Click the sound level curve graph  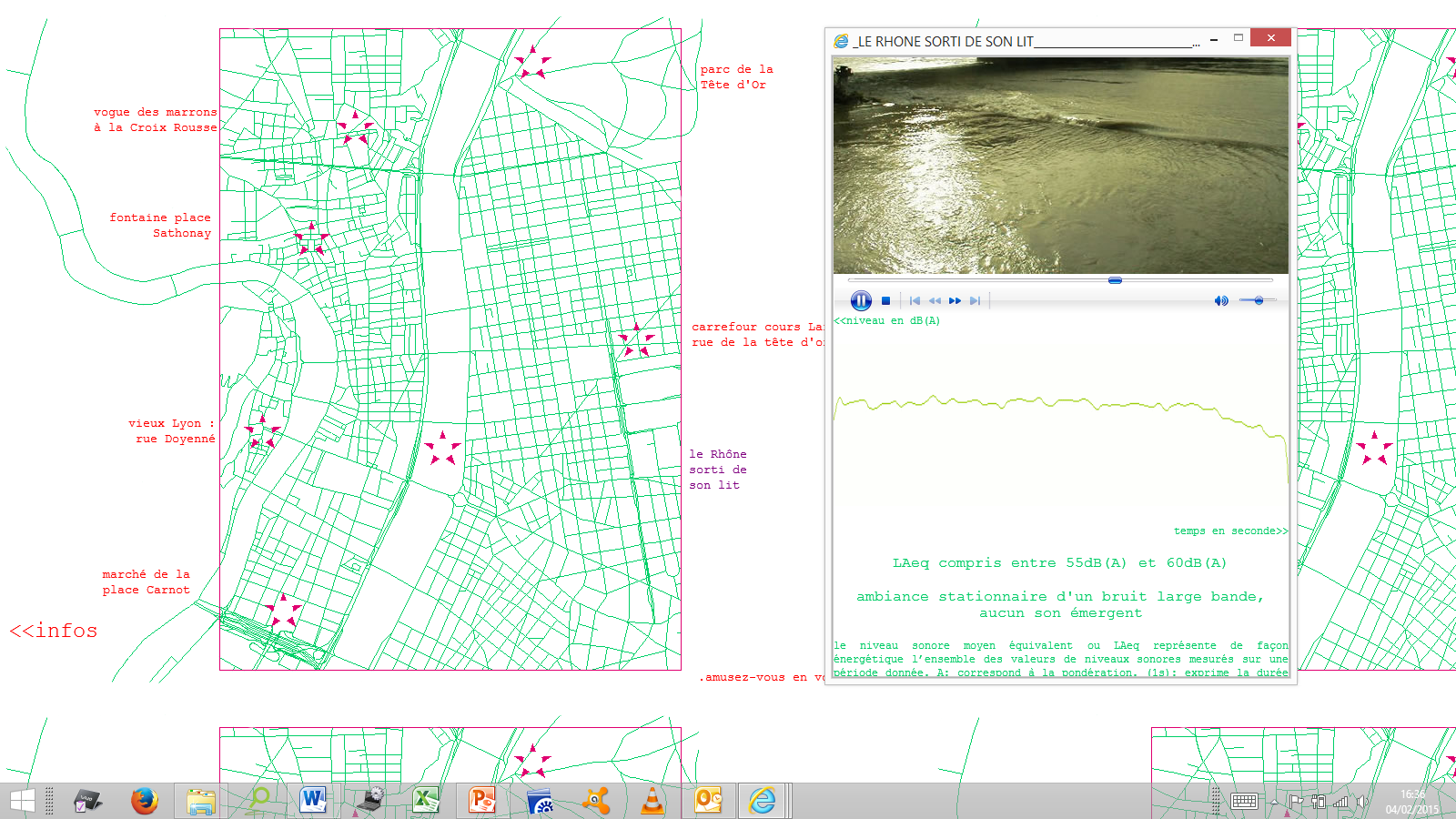1061,423
